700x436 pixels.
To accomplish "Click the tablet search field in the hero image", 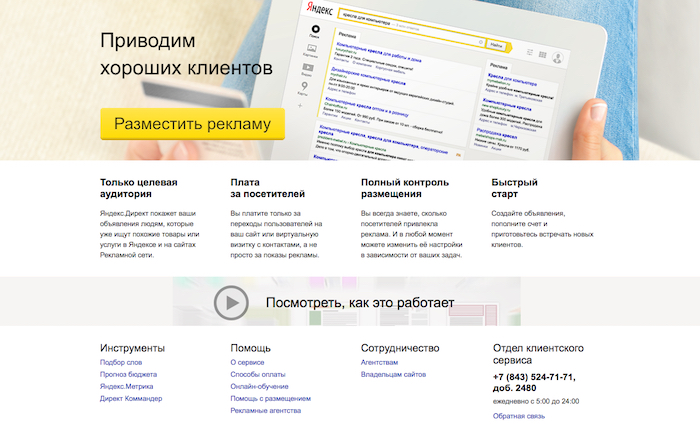I will click(x=412, y=28).
